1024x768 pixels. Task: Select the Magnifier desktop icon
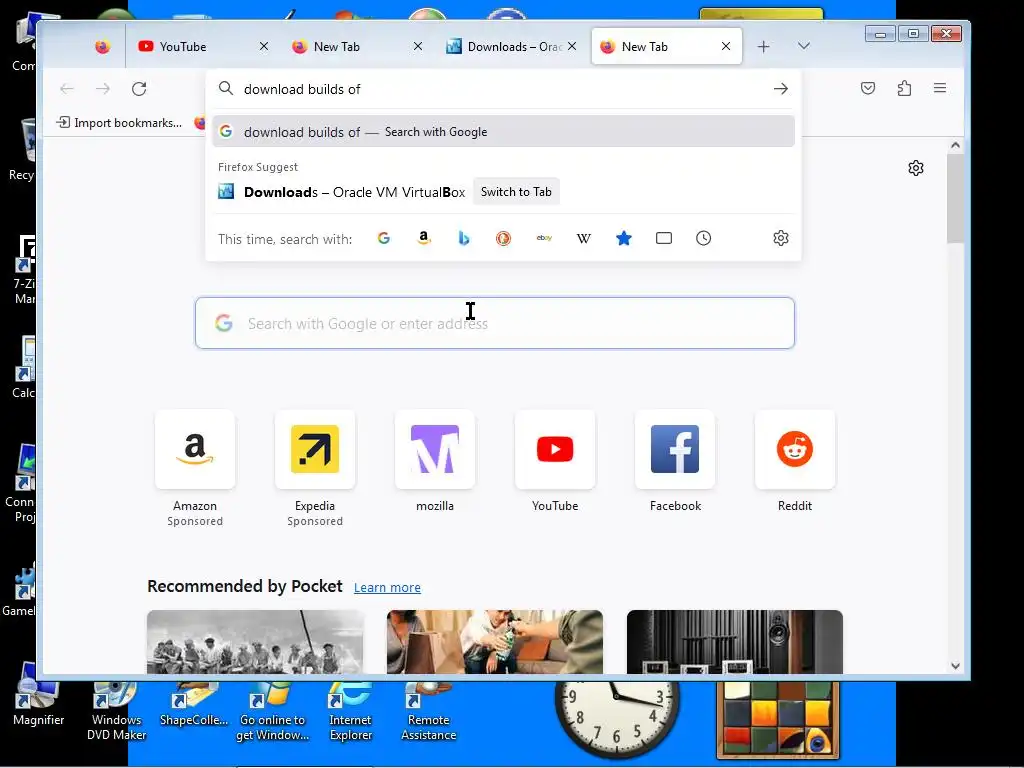39,703
